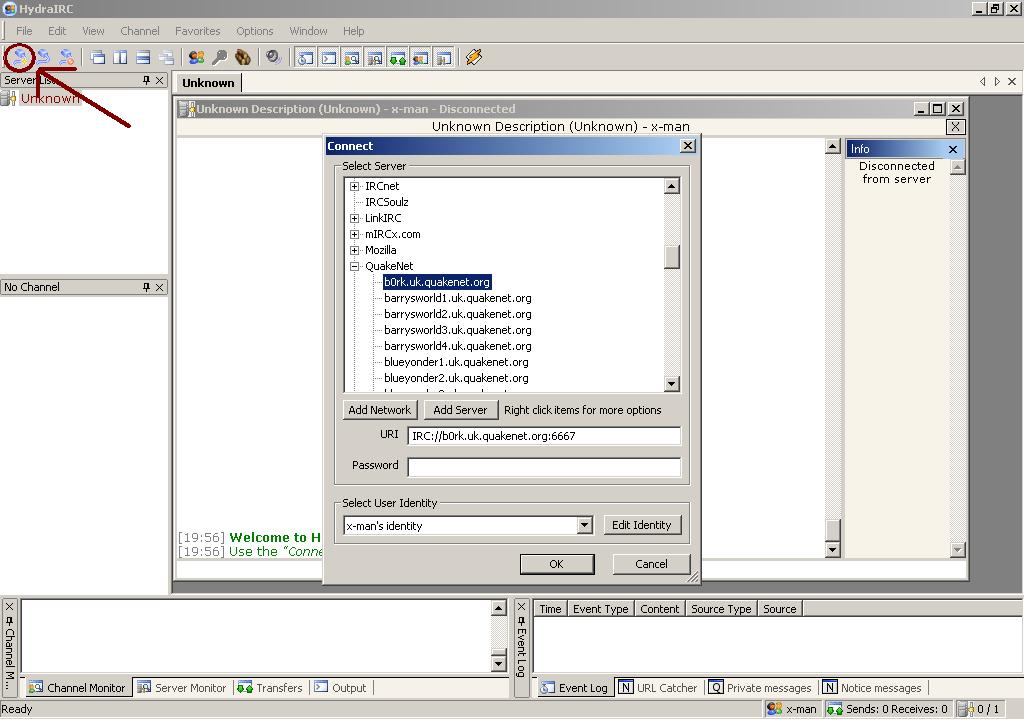
Task: Click the speaker audio toolbar icon
Action: click(x=273, y=58)
